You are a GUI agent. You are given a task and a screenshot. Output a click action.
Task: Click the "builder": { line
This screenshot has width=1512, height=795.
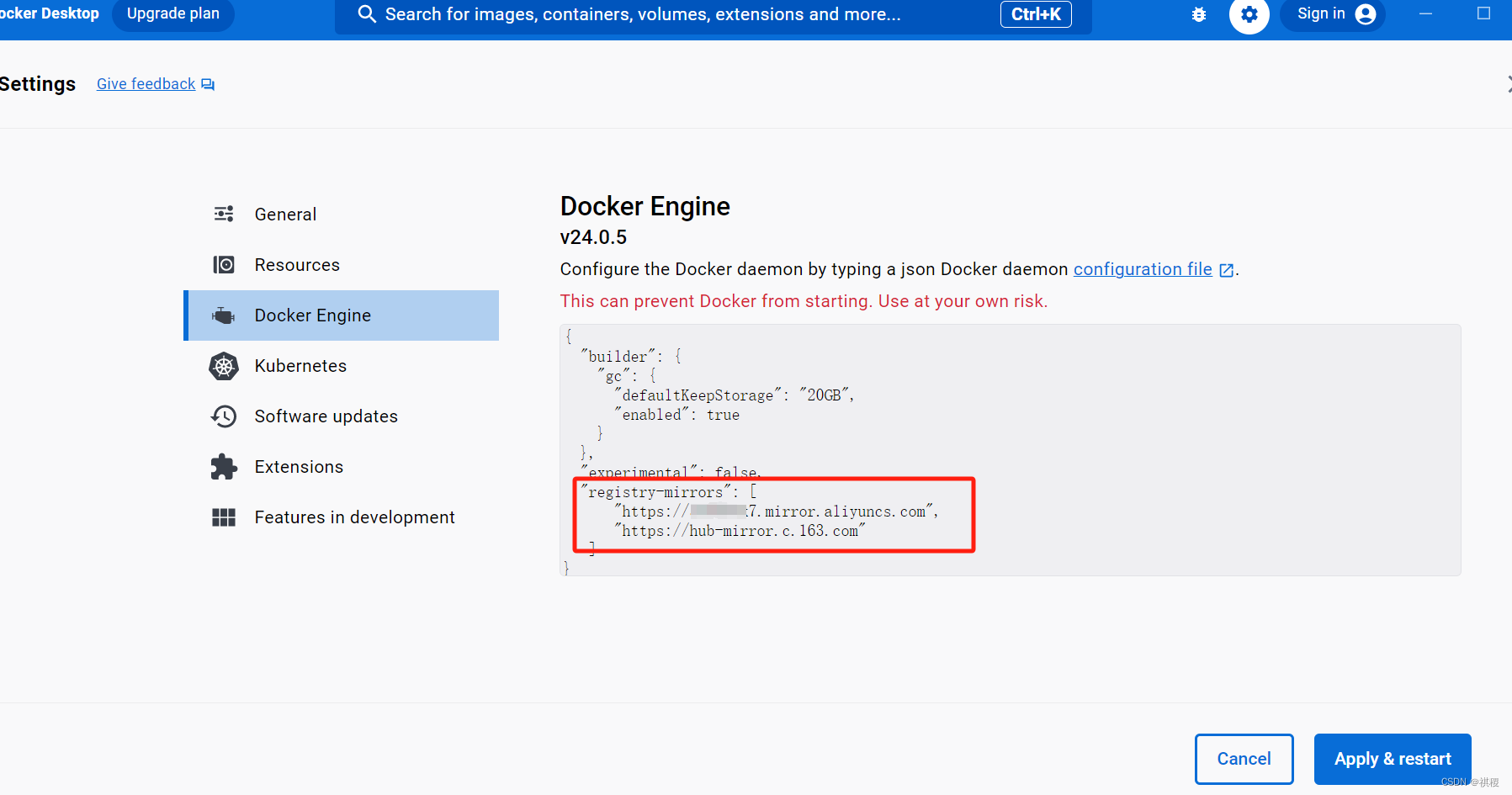(631, 357)
